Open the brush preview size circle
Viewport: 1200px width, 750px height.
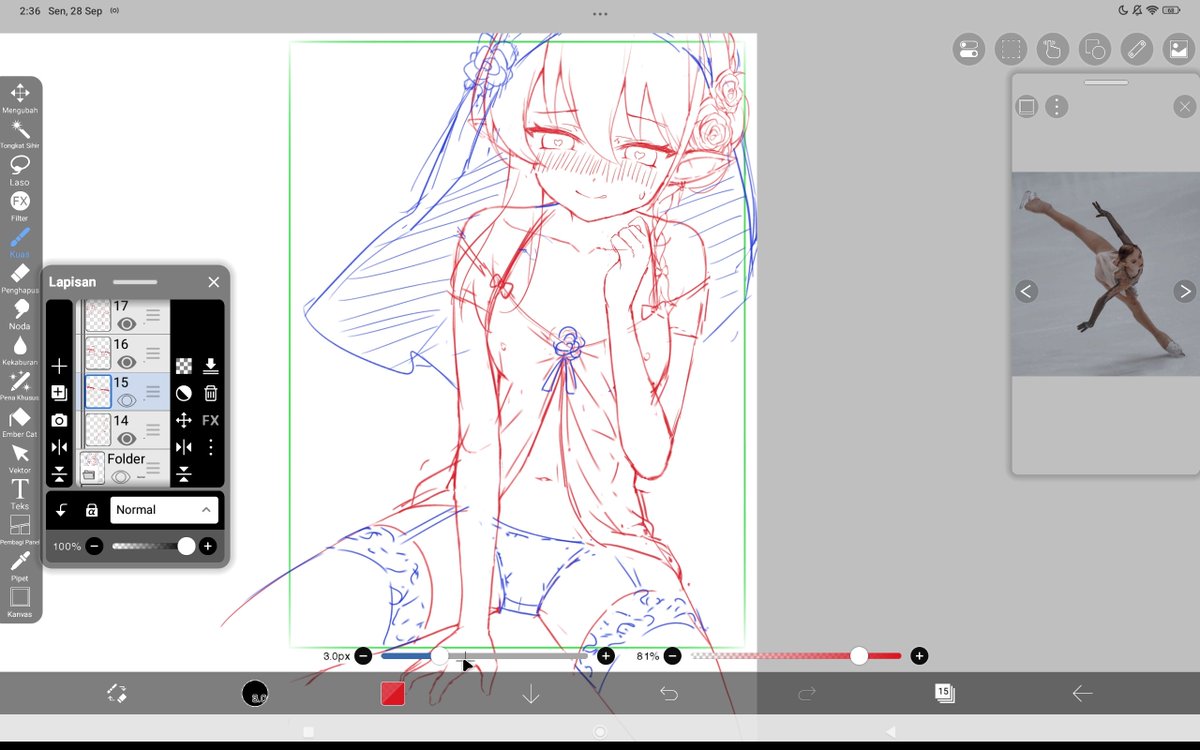coord(255,693)
